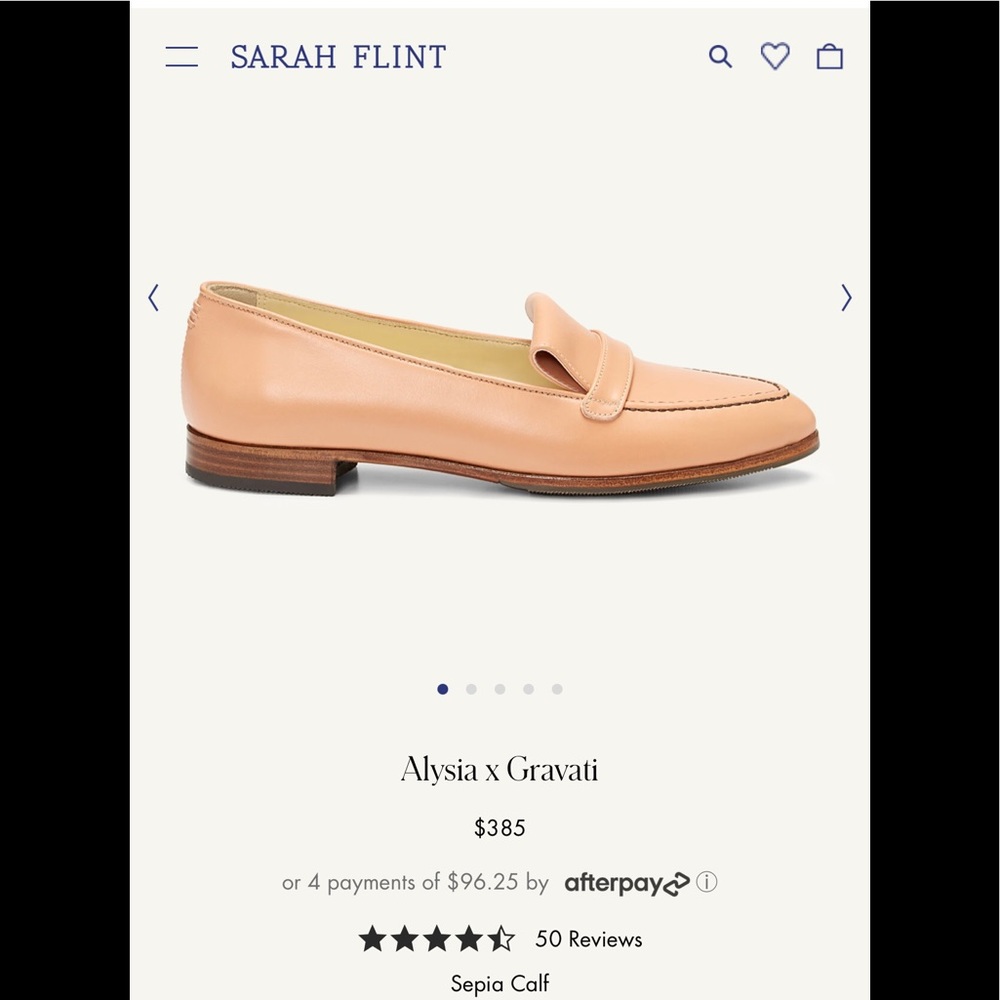Open the hamburger navigation menu

pos(182,57)
